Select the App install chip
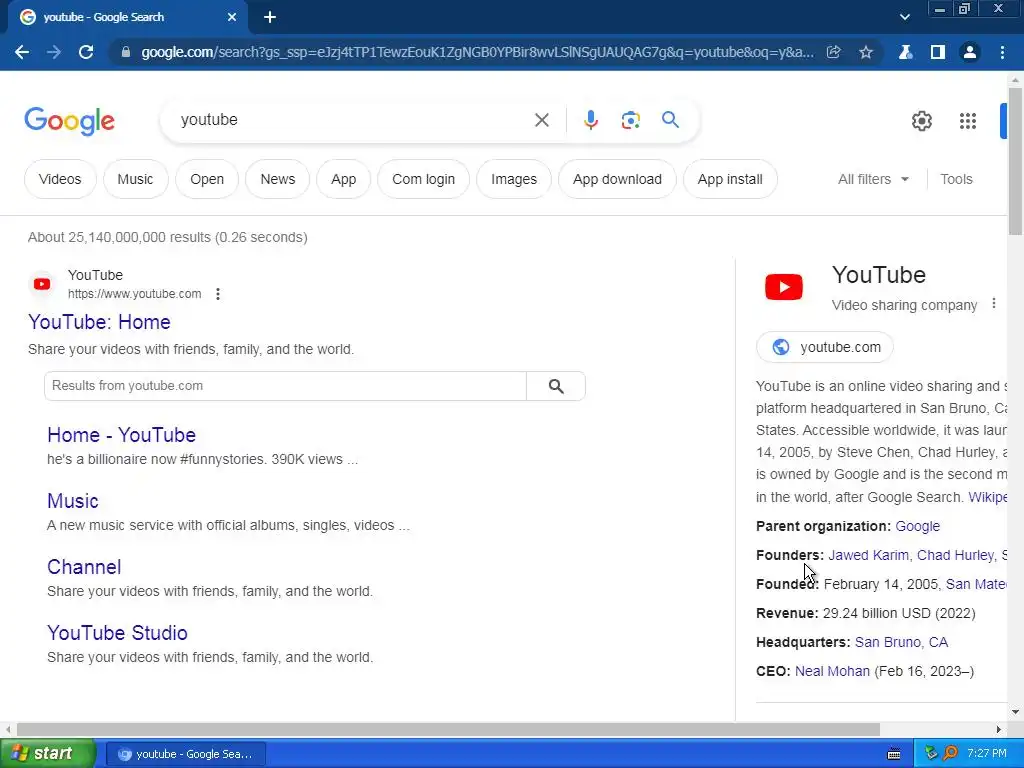This screenshot has height=768, width=1024. coord(730,180)
